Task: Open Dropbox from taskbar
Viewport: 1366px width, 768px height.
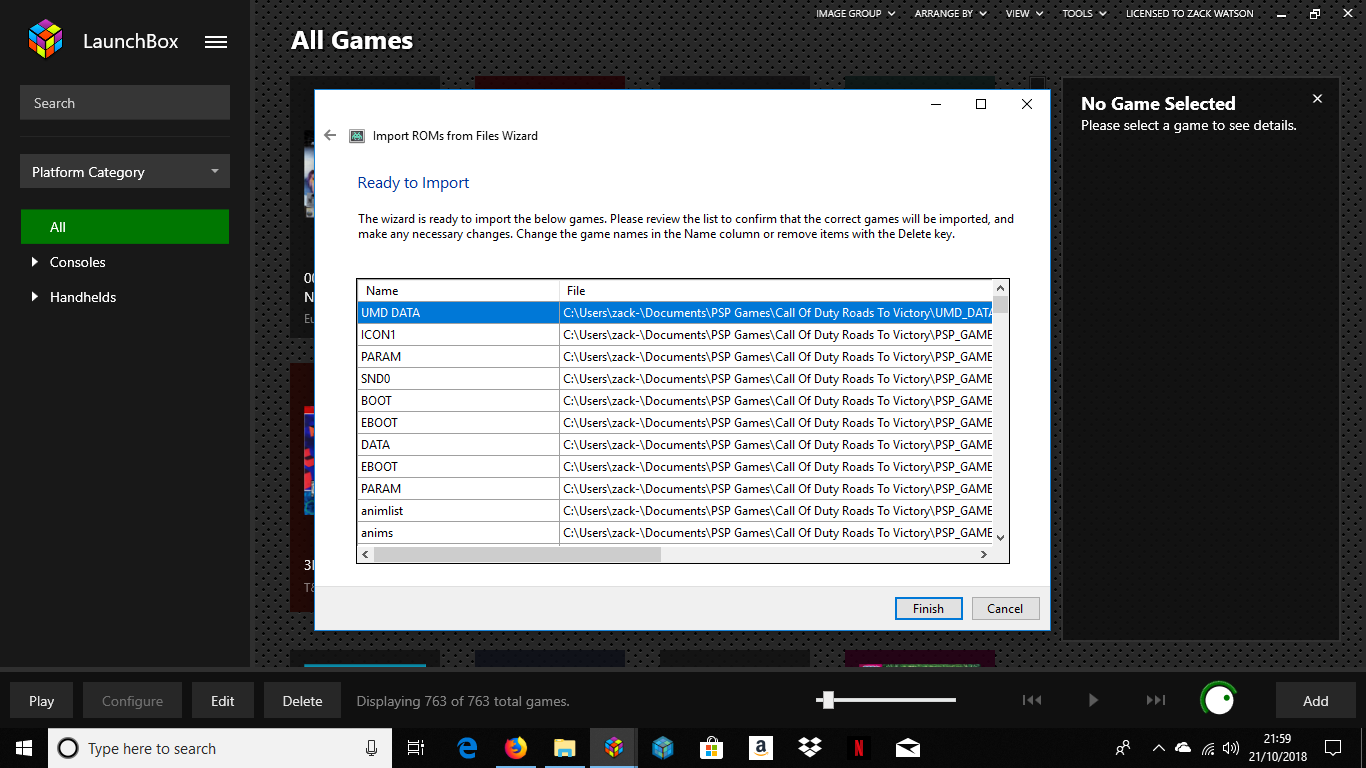Action: coord(809,748)
